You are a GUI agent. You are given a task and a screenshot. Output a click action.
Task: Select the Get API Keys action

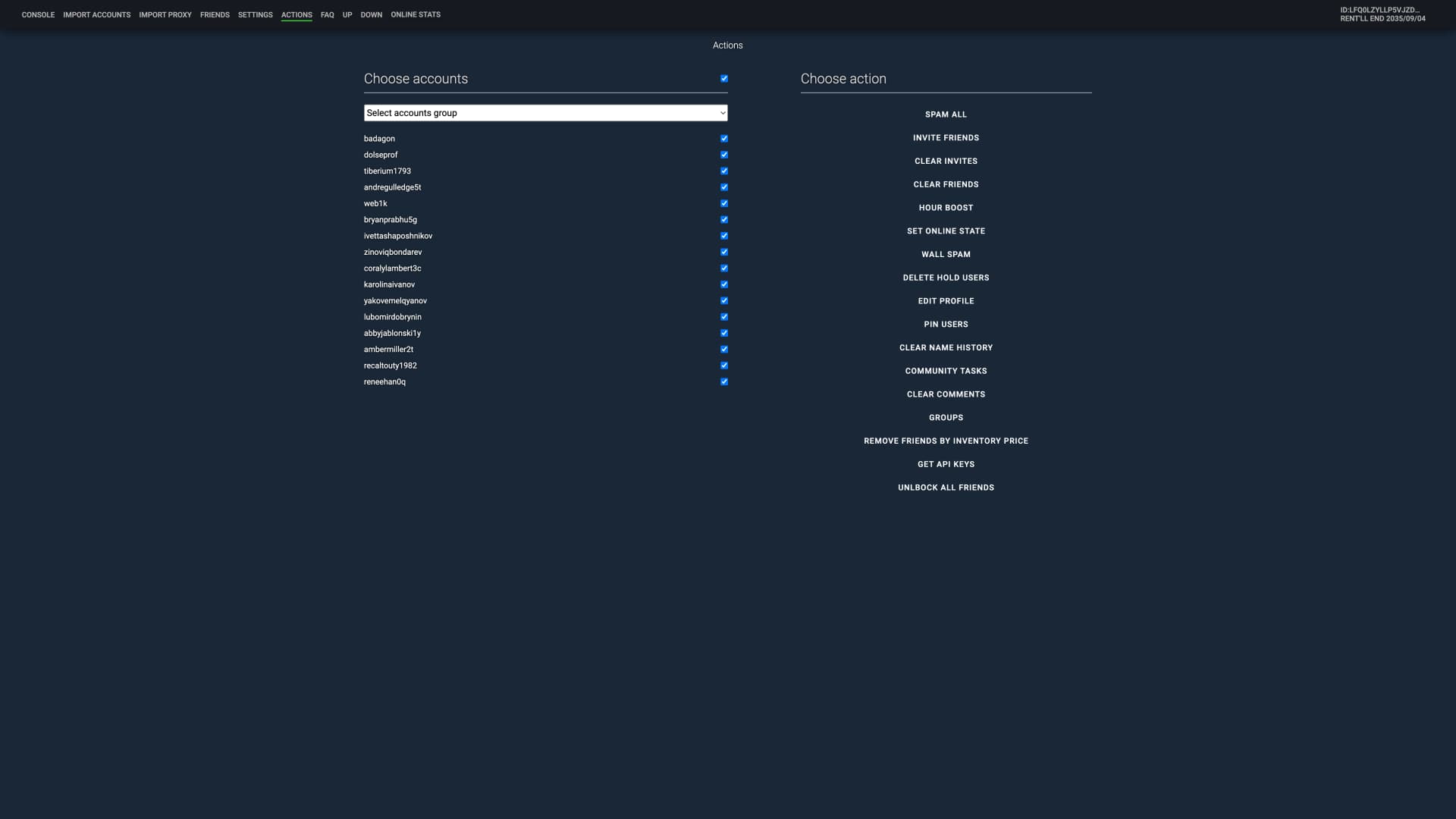click(x=946, y=464)
